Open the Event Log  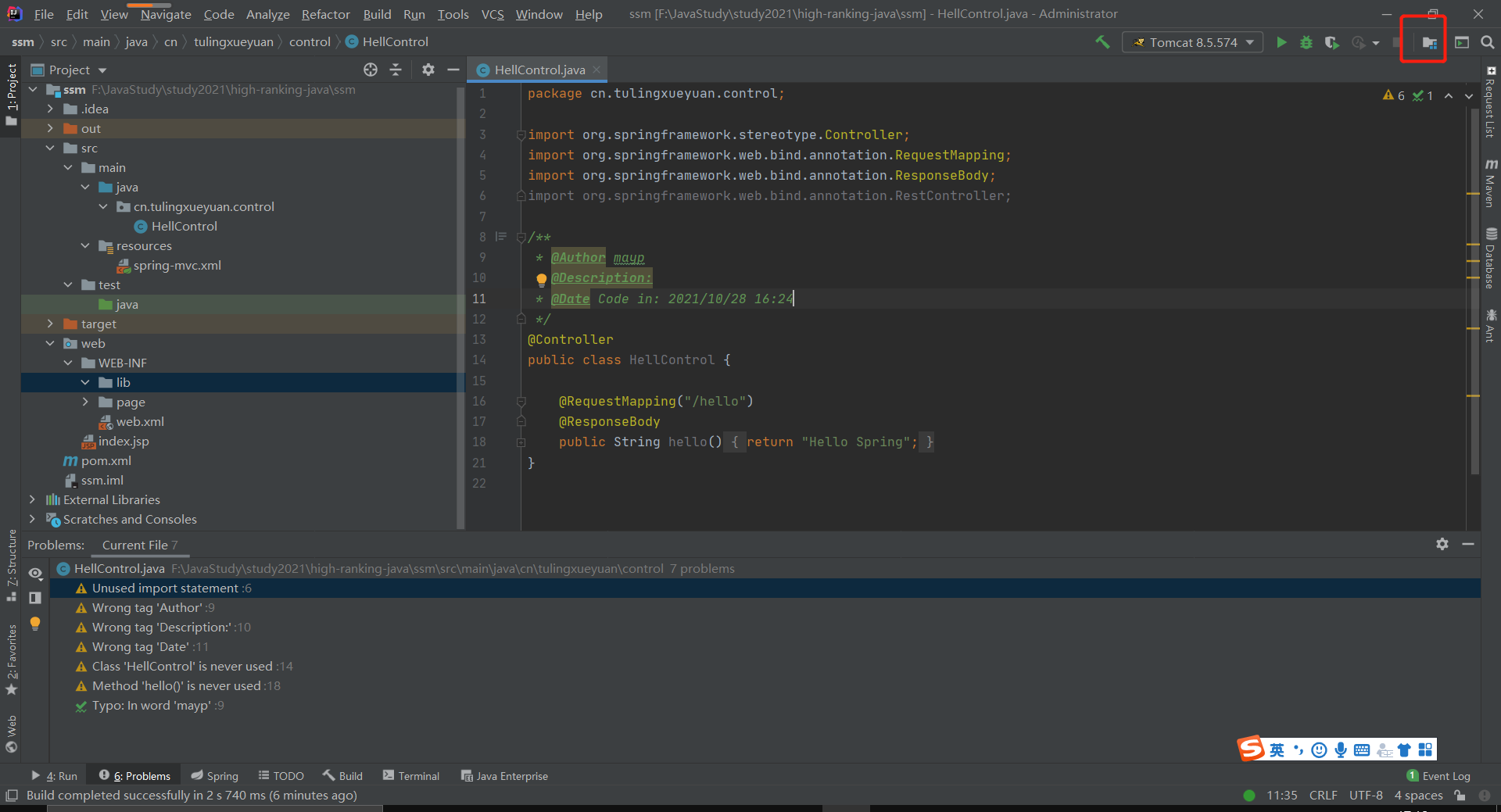click(x=1445, y=775)
